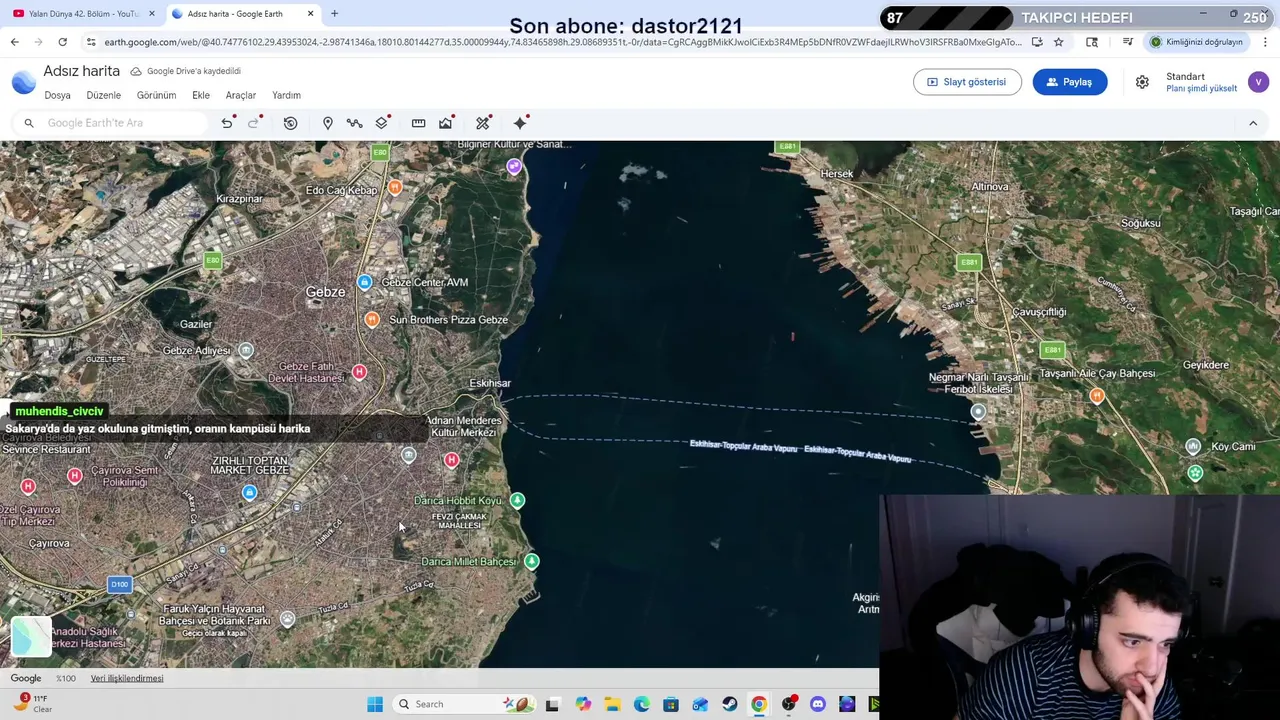The height and width of the screenshot is (720, 1280).
Task: Open a new Chrome tab
Action: [x=334, y=14]
